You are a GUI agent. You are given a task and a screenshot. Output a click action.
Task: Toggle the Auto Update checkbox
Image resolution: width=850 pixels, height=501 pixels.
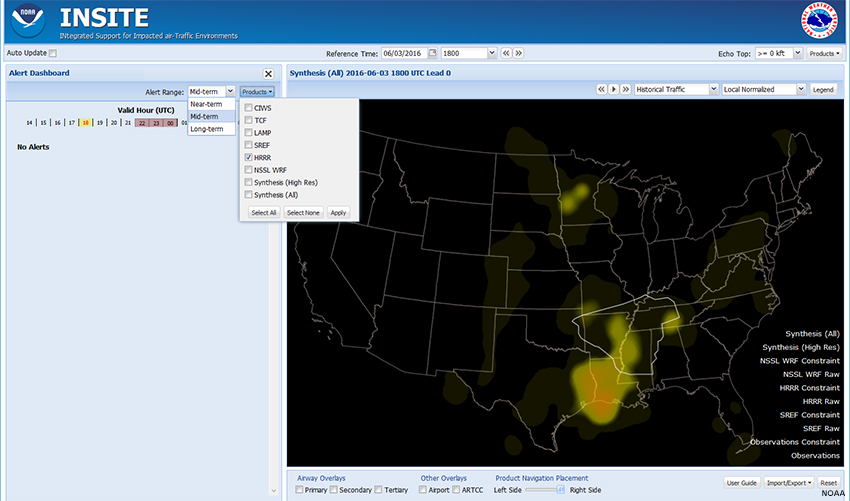coord(53,53)
